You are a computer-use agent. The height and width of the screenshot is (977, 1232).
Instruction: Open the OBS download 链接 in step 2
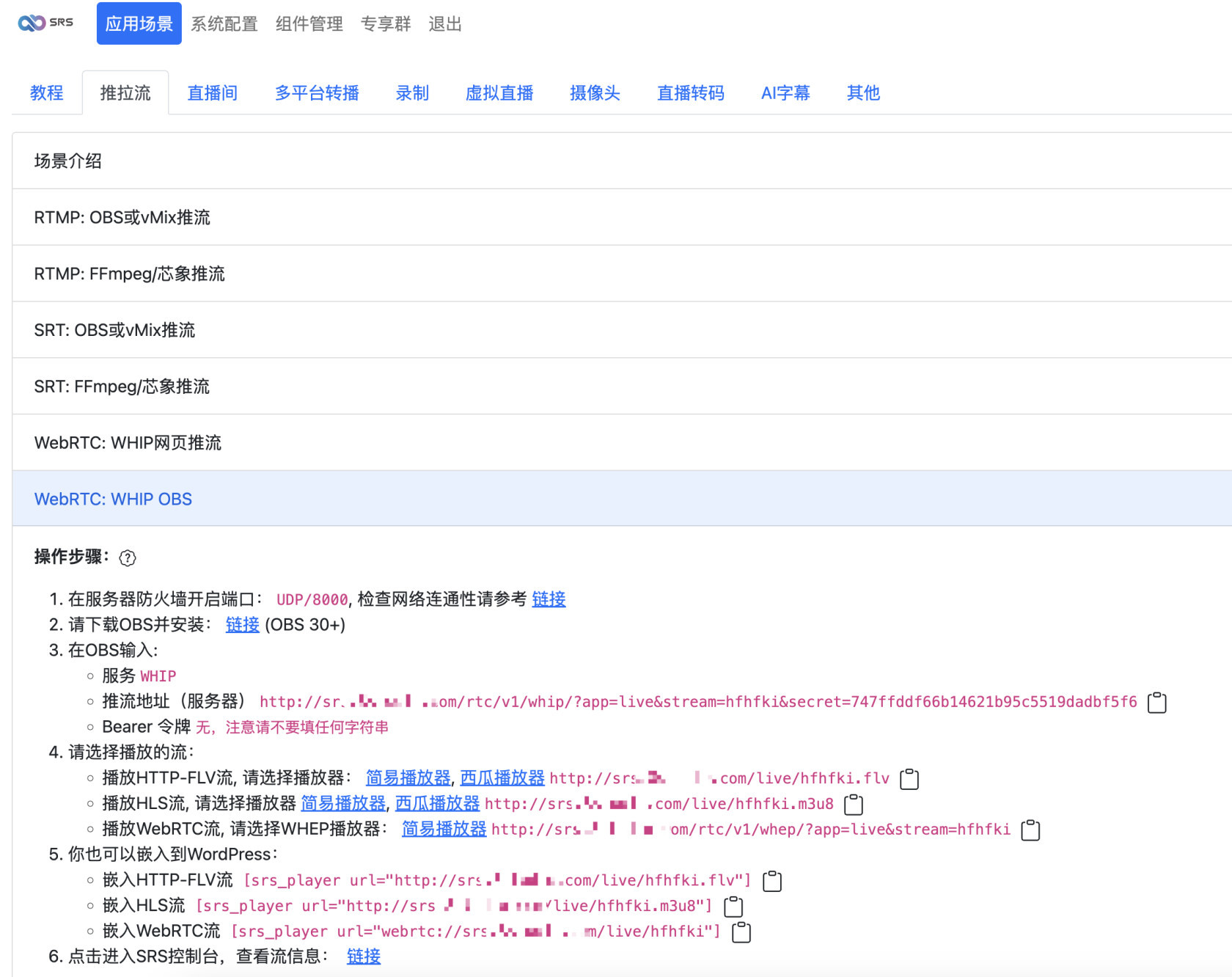(x=243, y=625)
